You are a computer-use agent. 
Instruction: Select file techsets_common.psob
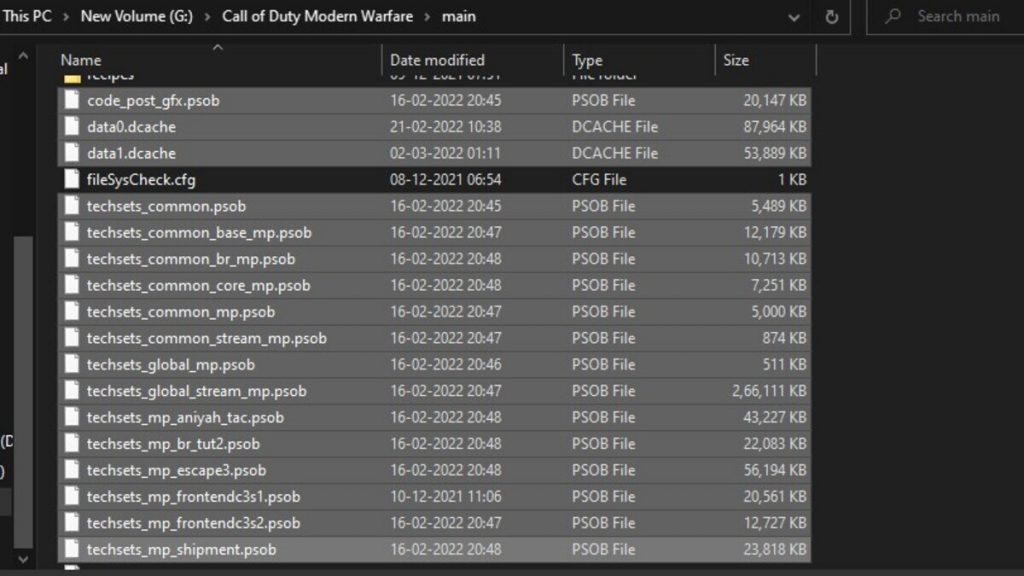(167, 206)
